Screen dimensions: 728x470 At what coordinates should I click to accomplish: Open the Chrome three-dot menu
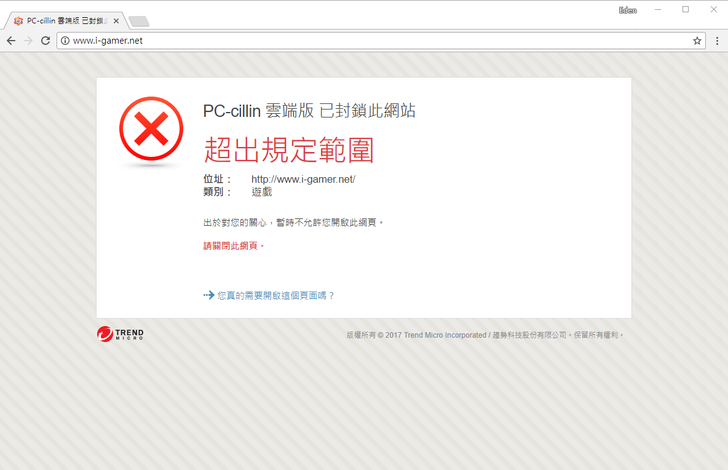(x=717, y=41)
